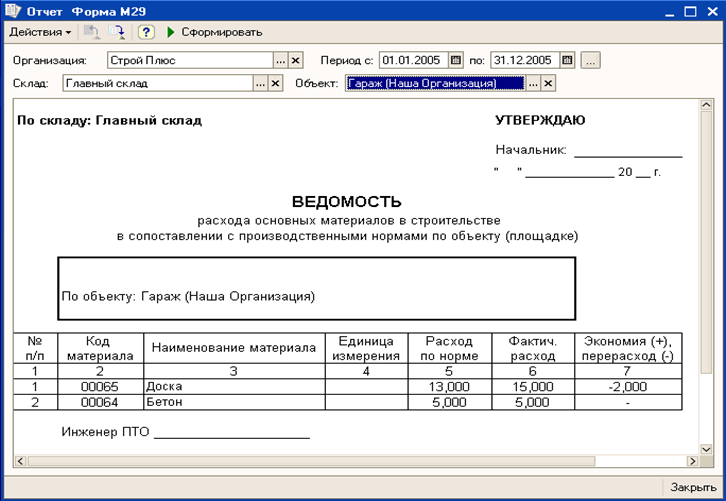The height and width of the screenshot is (501, 726).
Task: Click the restore settings toolbar icon
Action: pyautogui.click(x=91, y=32)
